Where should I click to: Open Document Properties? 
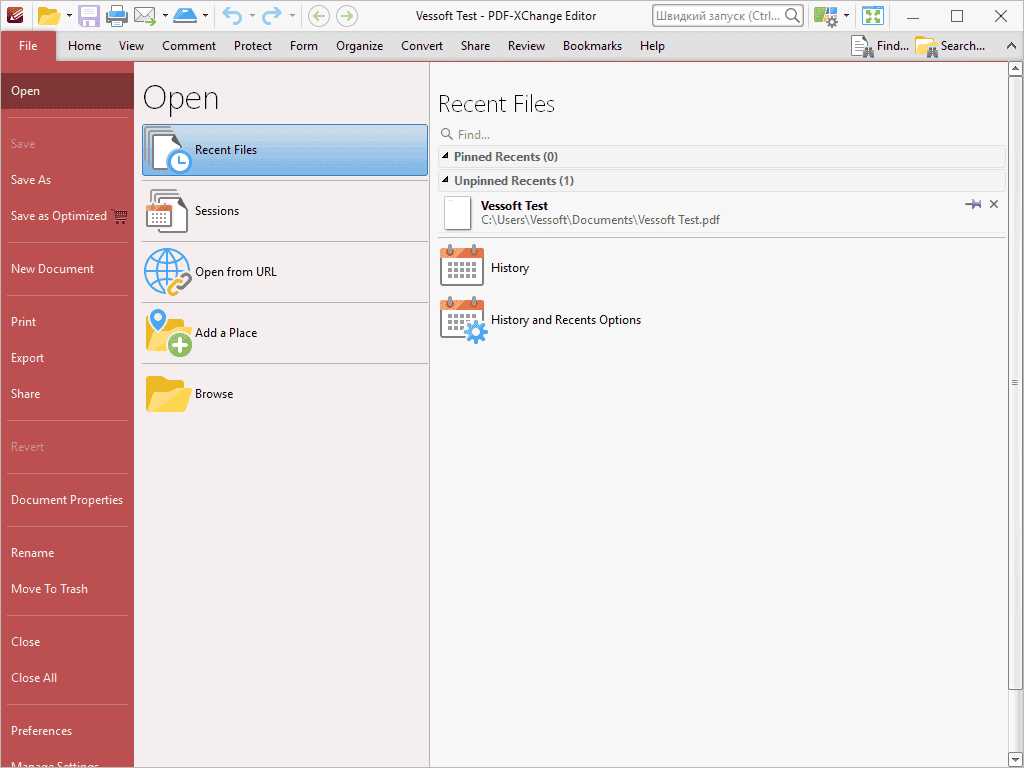coord(67,500)
